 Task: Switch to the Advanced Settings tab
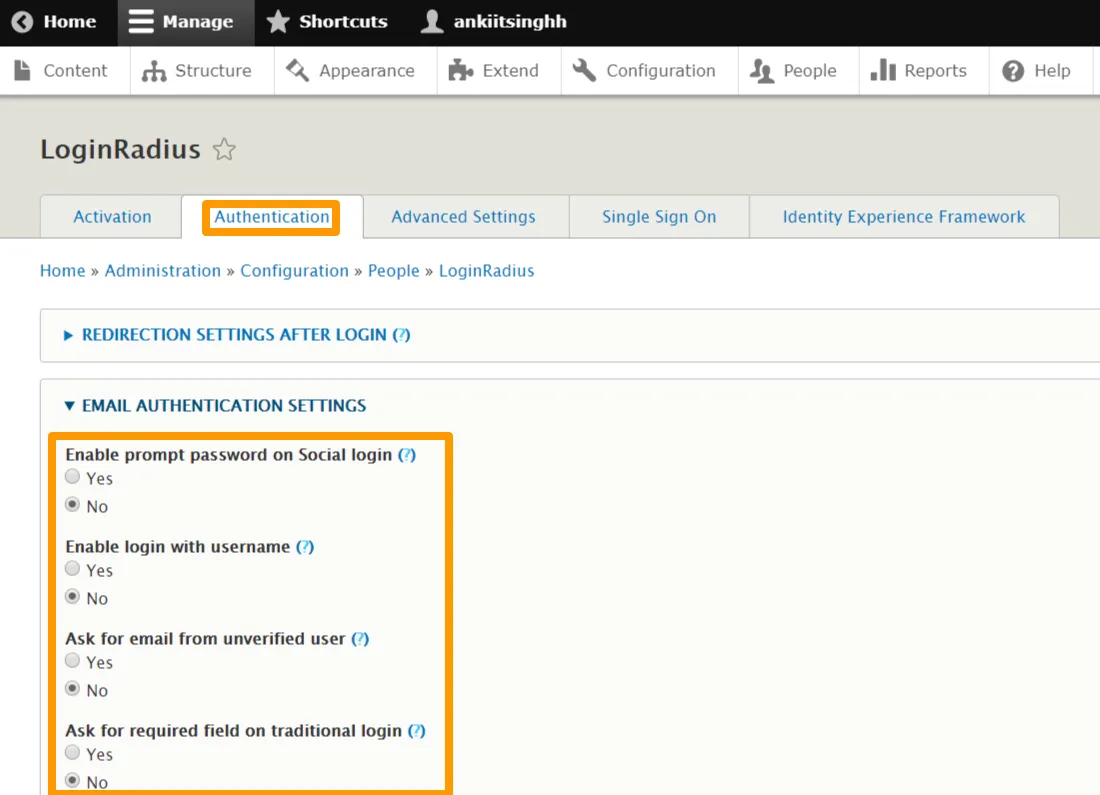pyautogui.click(x=463, y=217)
